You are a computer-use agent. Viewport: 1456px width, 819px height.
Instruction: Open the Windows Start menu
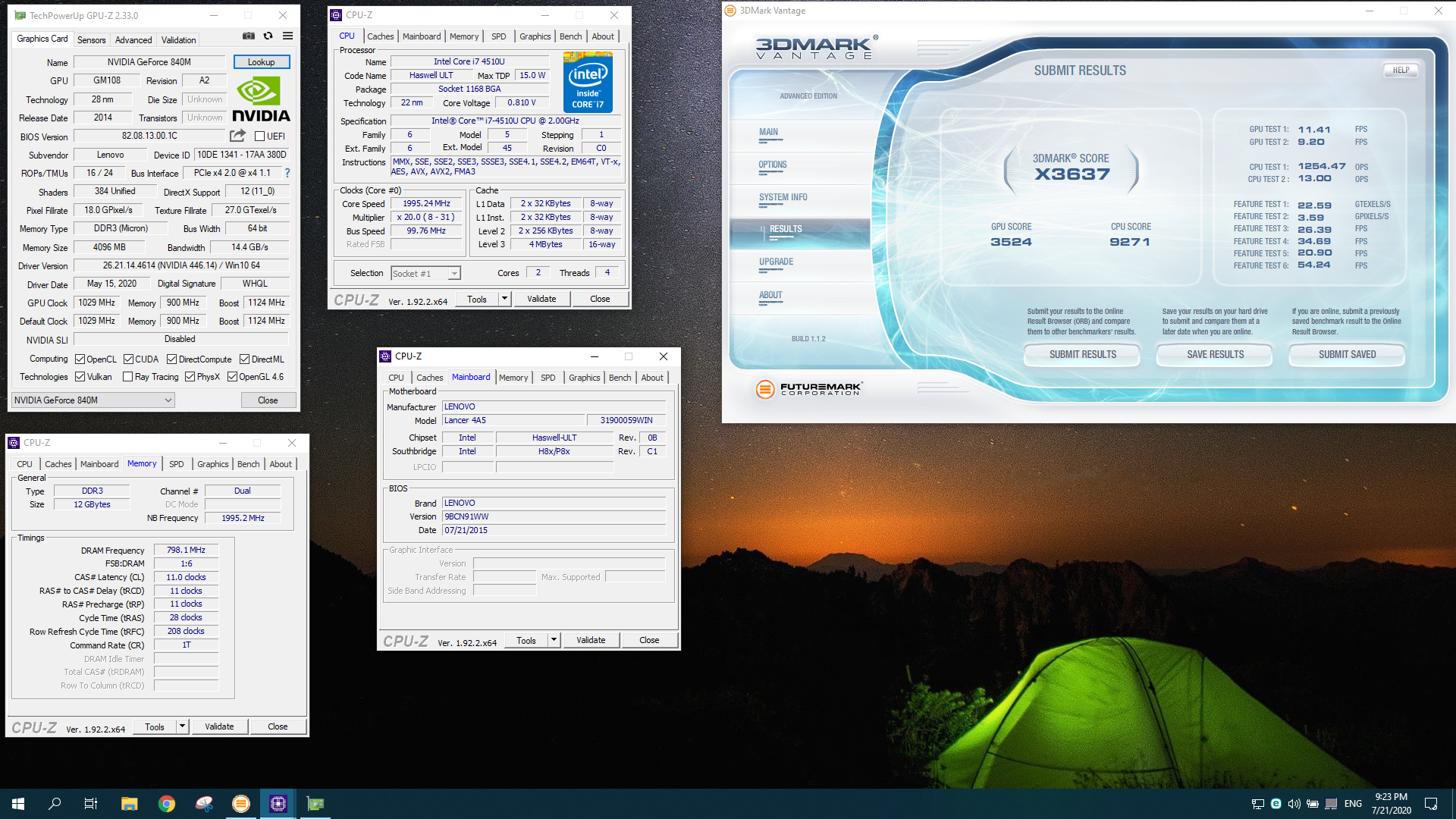tap(18, 803)
